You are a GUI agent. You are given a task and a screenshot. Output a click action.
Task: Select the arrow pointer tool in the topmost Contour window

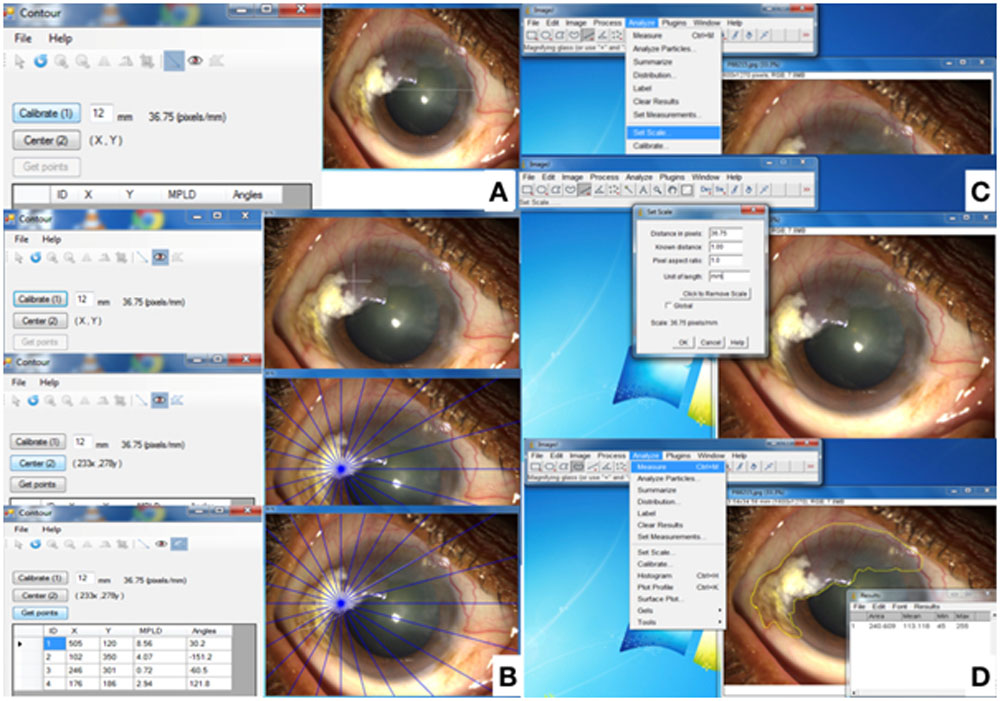[x=20, y=61]
